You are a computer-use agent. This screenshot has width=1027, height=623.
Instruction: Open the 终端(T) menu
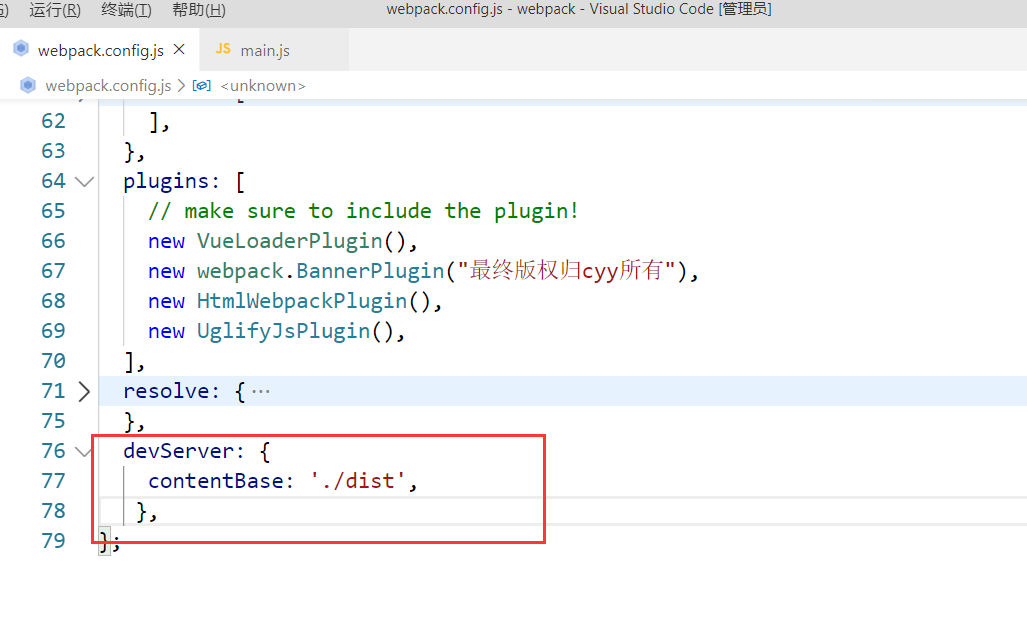126,10
